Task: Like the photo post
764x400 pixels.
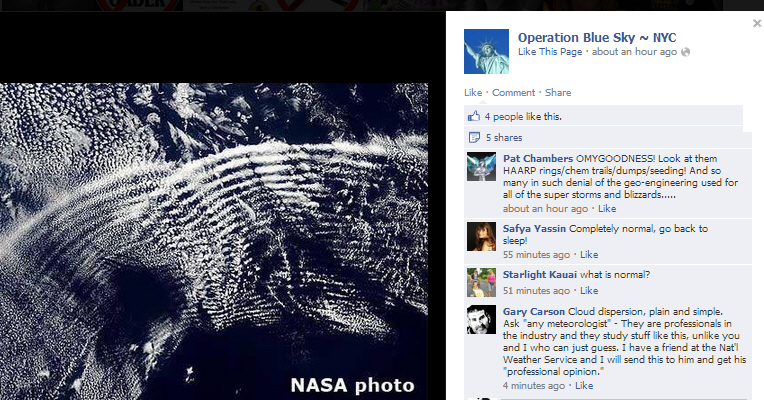Action: coord(473,93)
